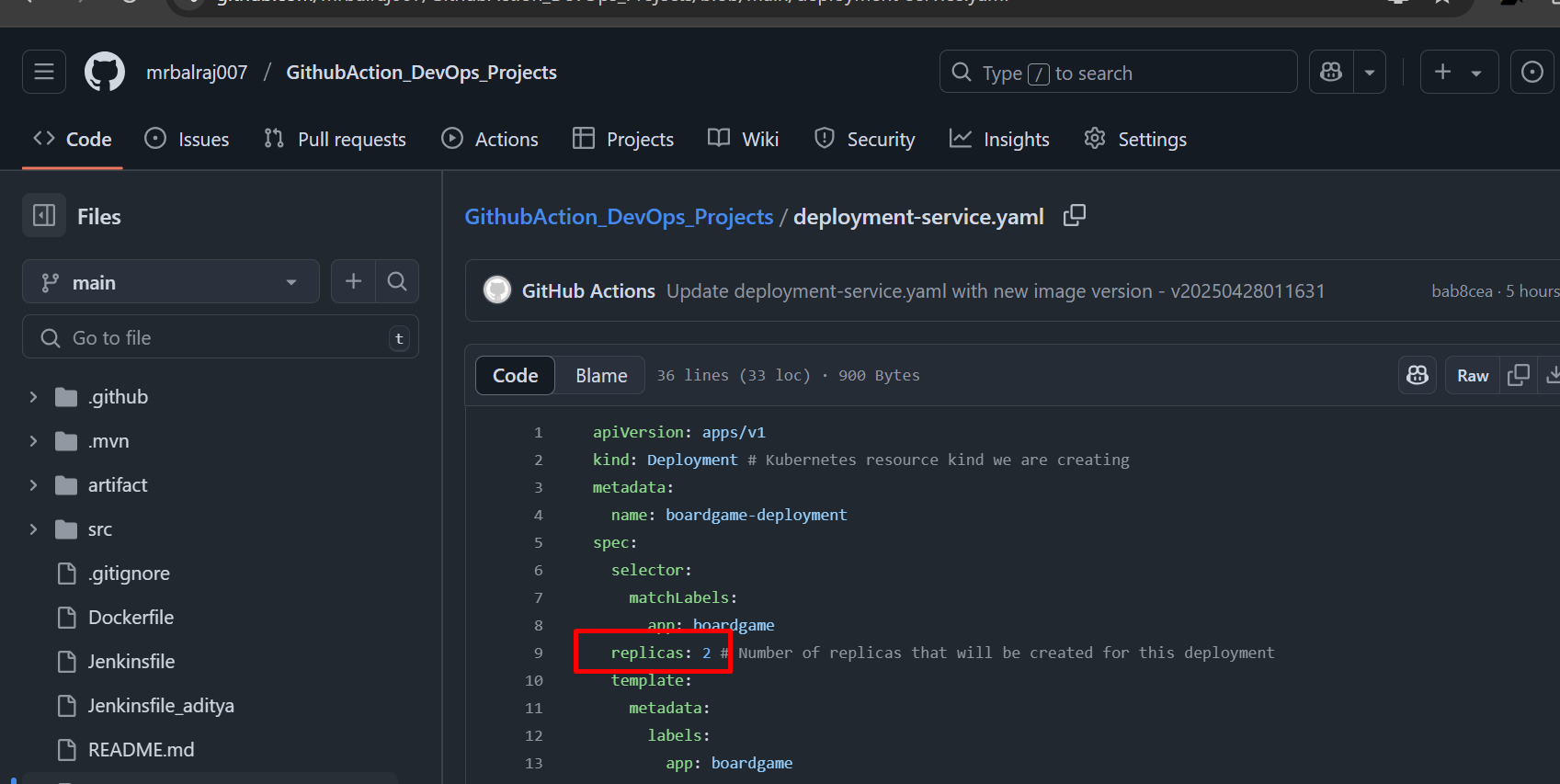Go to GitHub homepage via Octocat logo
The width and height of the screenshot is (1560, 784).
[105, 72]
